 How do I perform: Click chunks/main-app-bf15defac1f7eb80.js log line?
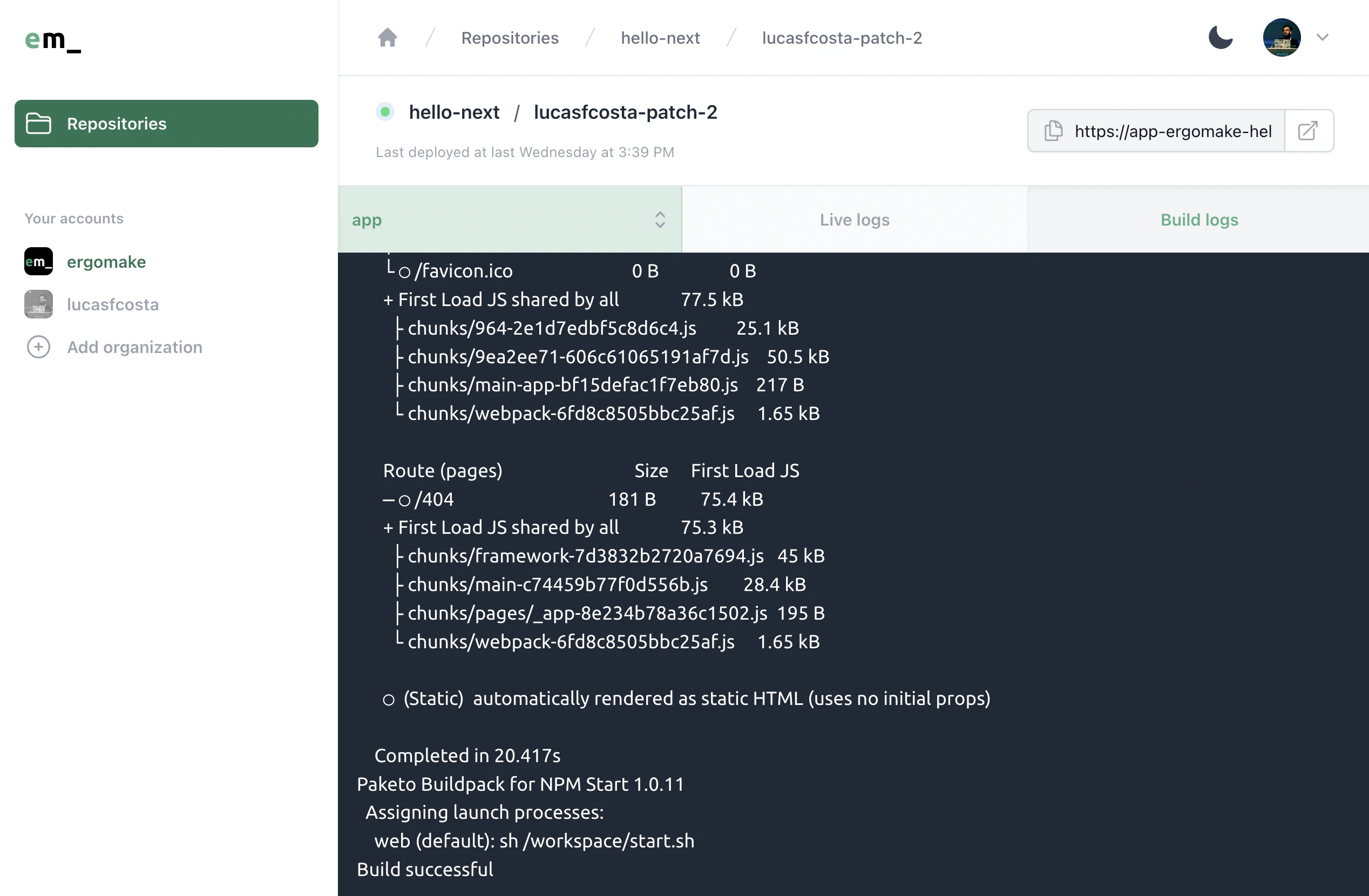(600, 385)
